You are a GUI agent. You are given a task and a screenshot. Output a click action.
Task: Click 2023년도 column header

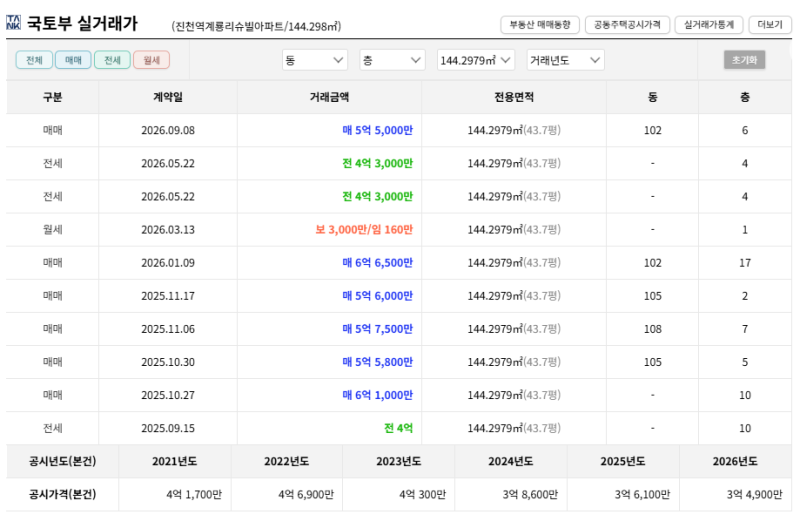(x=398, y=461)
